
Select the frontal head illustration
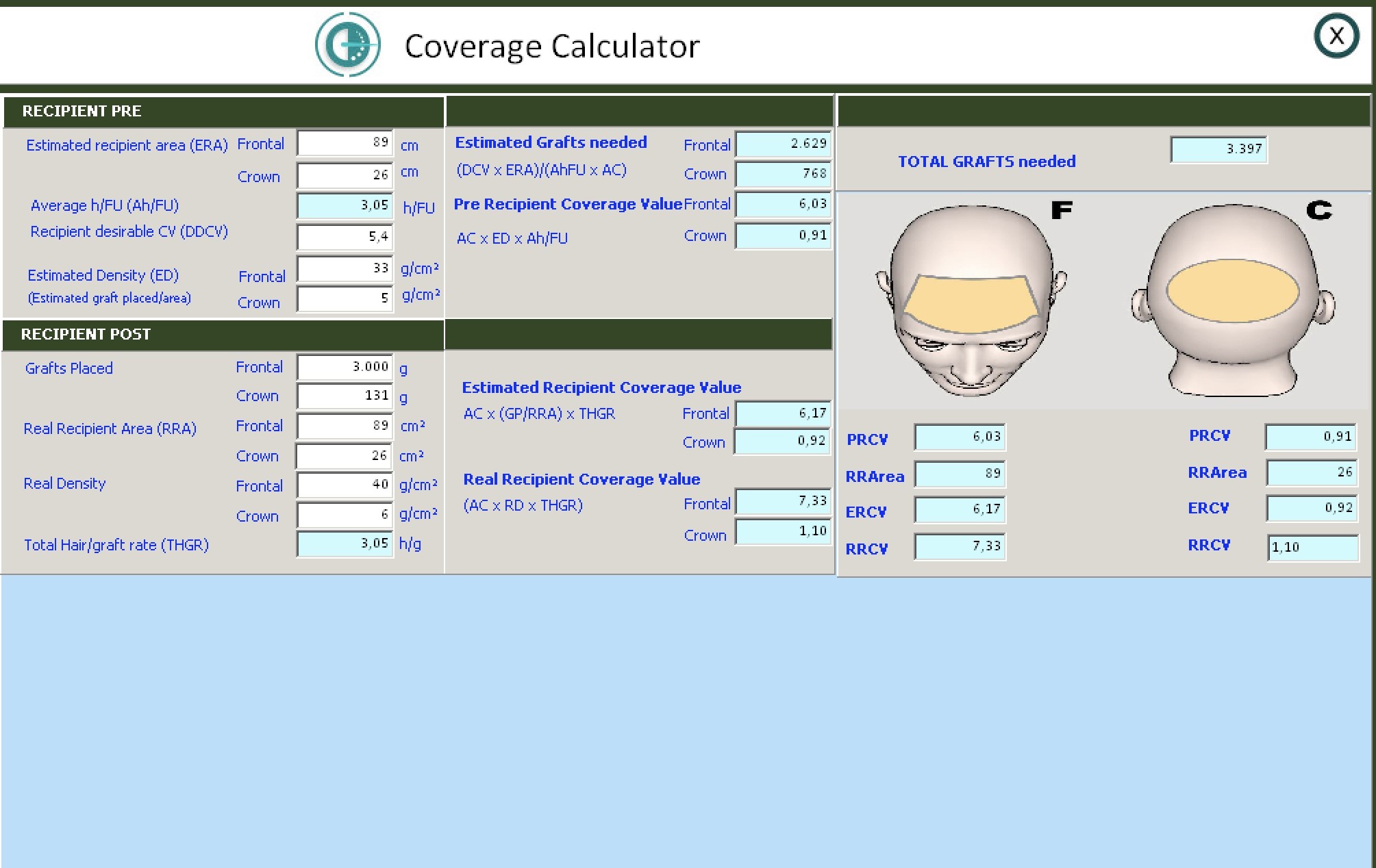click(x=971, y=300)
